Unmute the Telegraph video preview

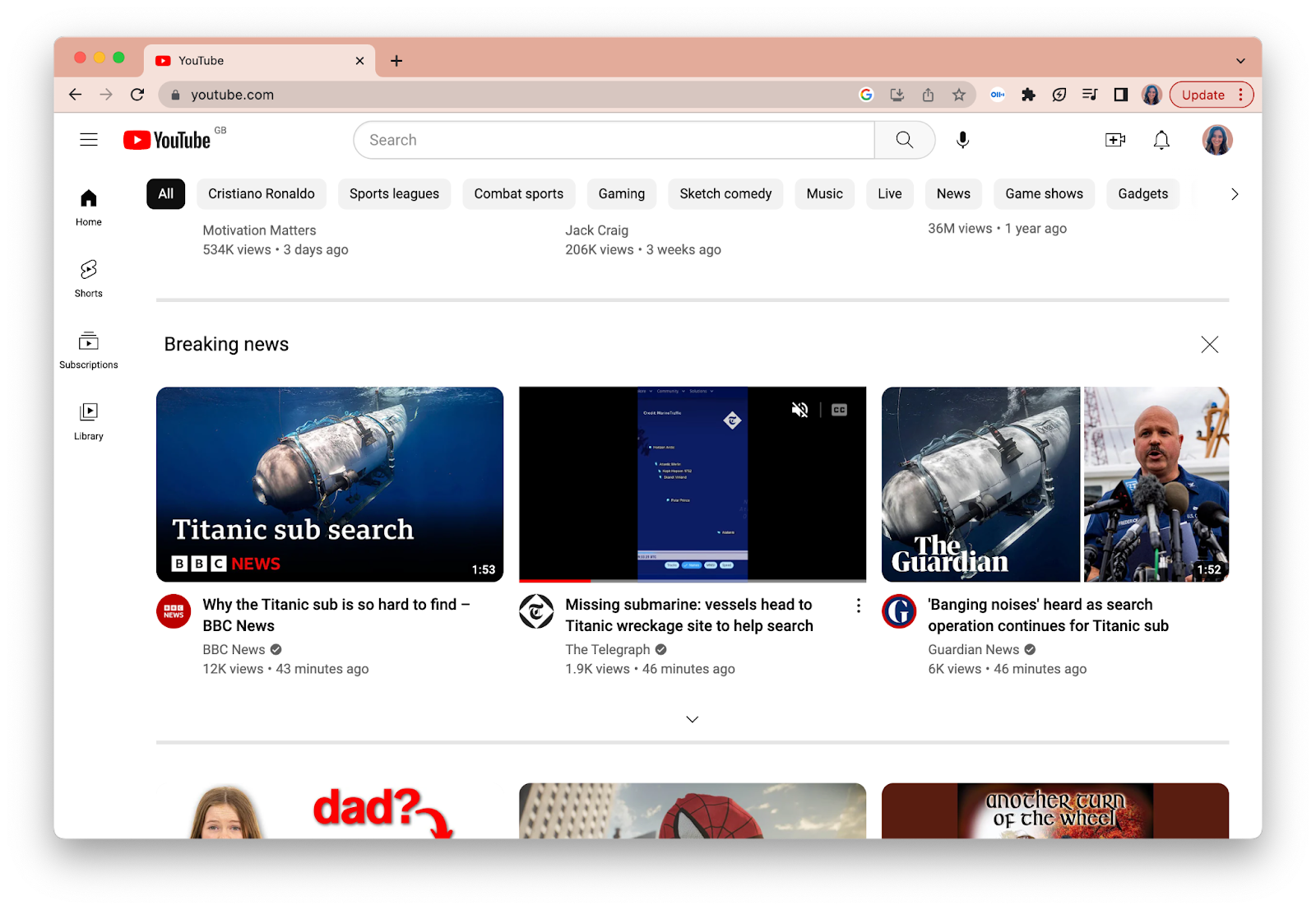point(799,410)
